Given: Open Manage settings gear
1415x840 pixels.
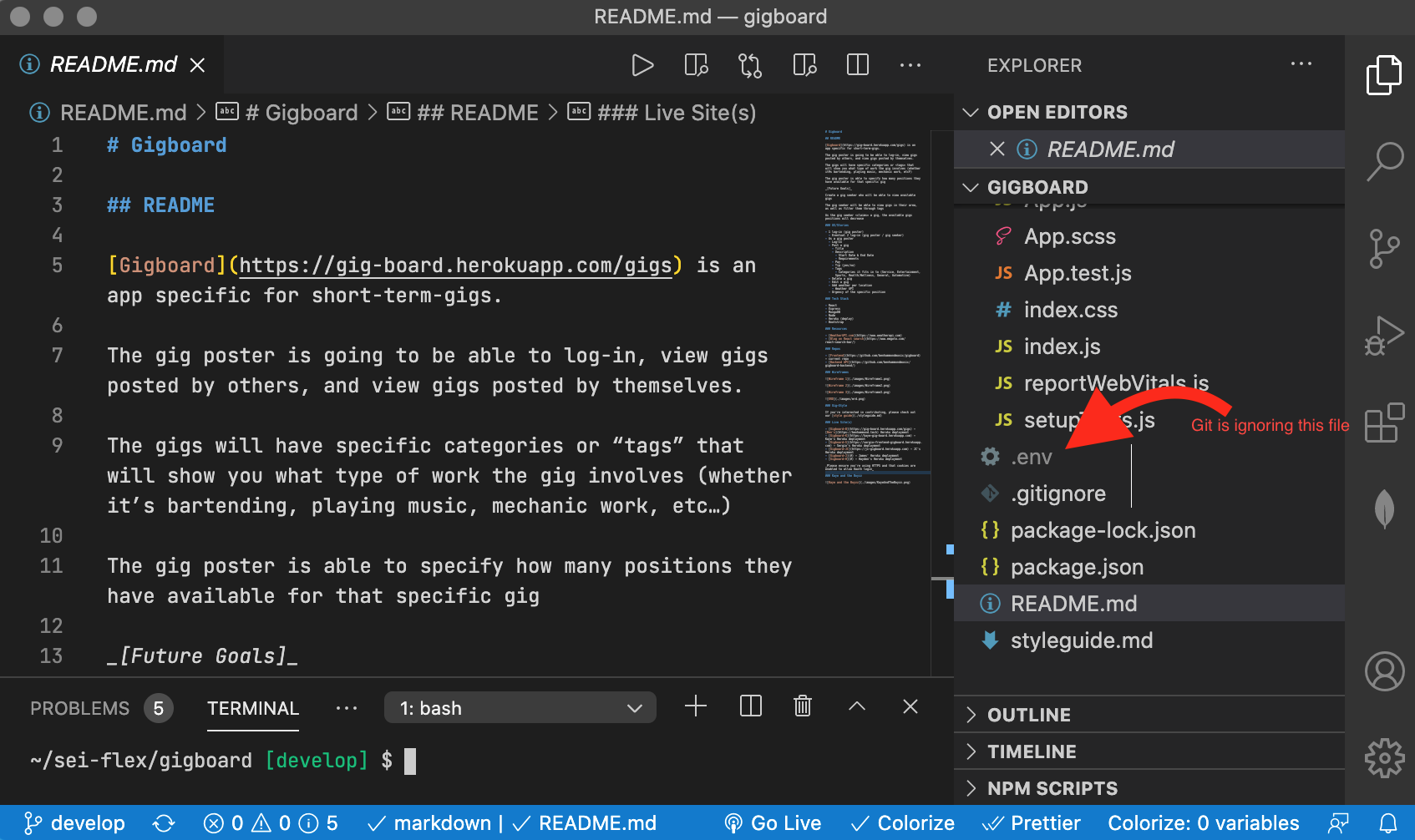Looking at the screenshot, I should point(1384,758).
